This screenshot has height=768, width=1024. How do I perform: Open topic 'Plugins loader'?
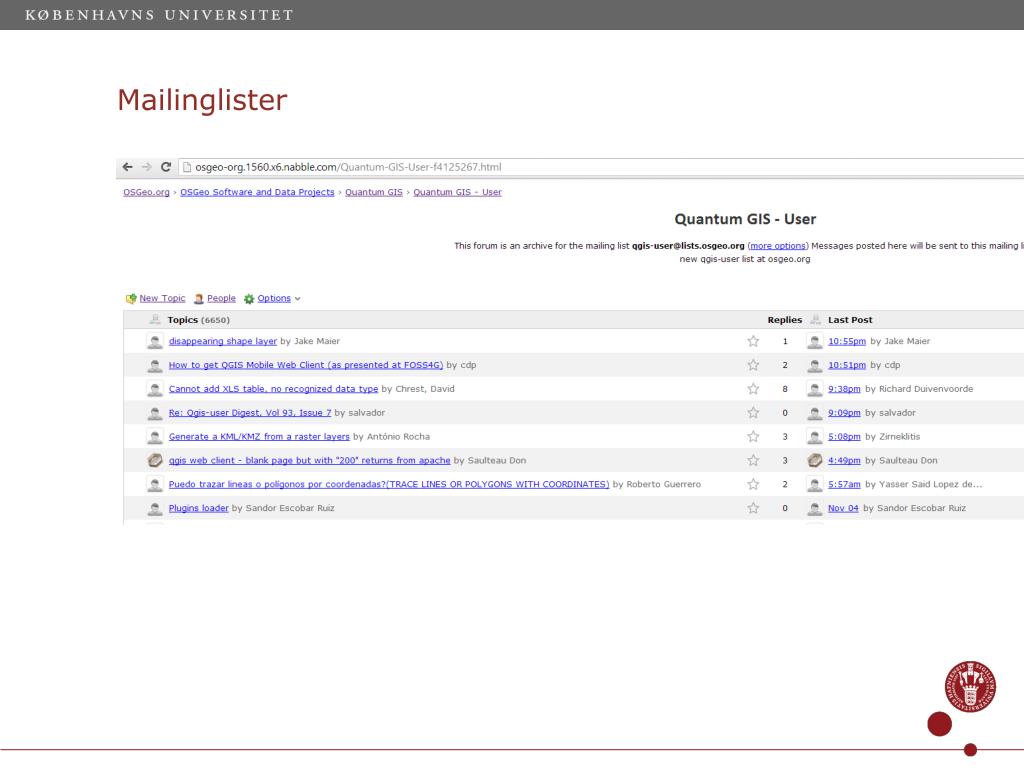click(x=199, y=508)
